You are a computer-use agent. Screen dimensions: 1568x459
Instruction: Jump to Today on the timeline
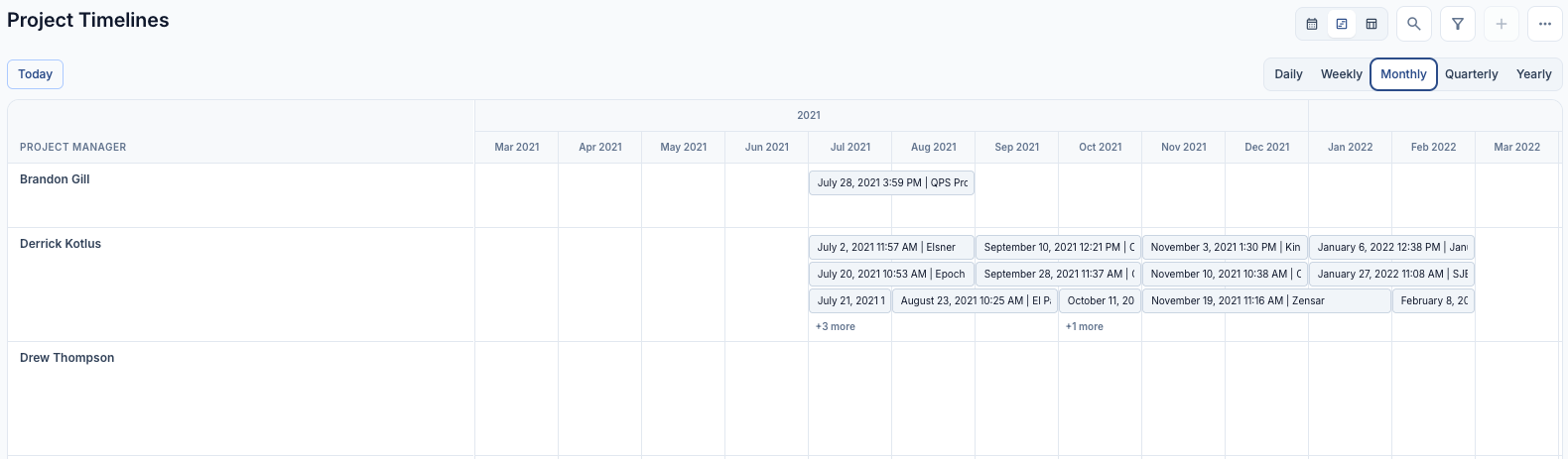[x=36, y=74]
